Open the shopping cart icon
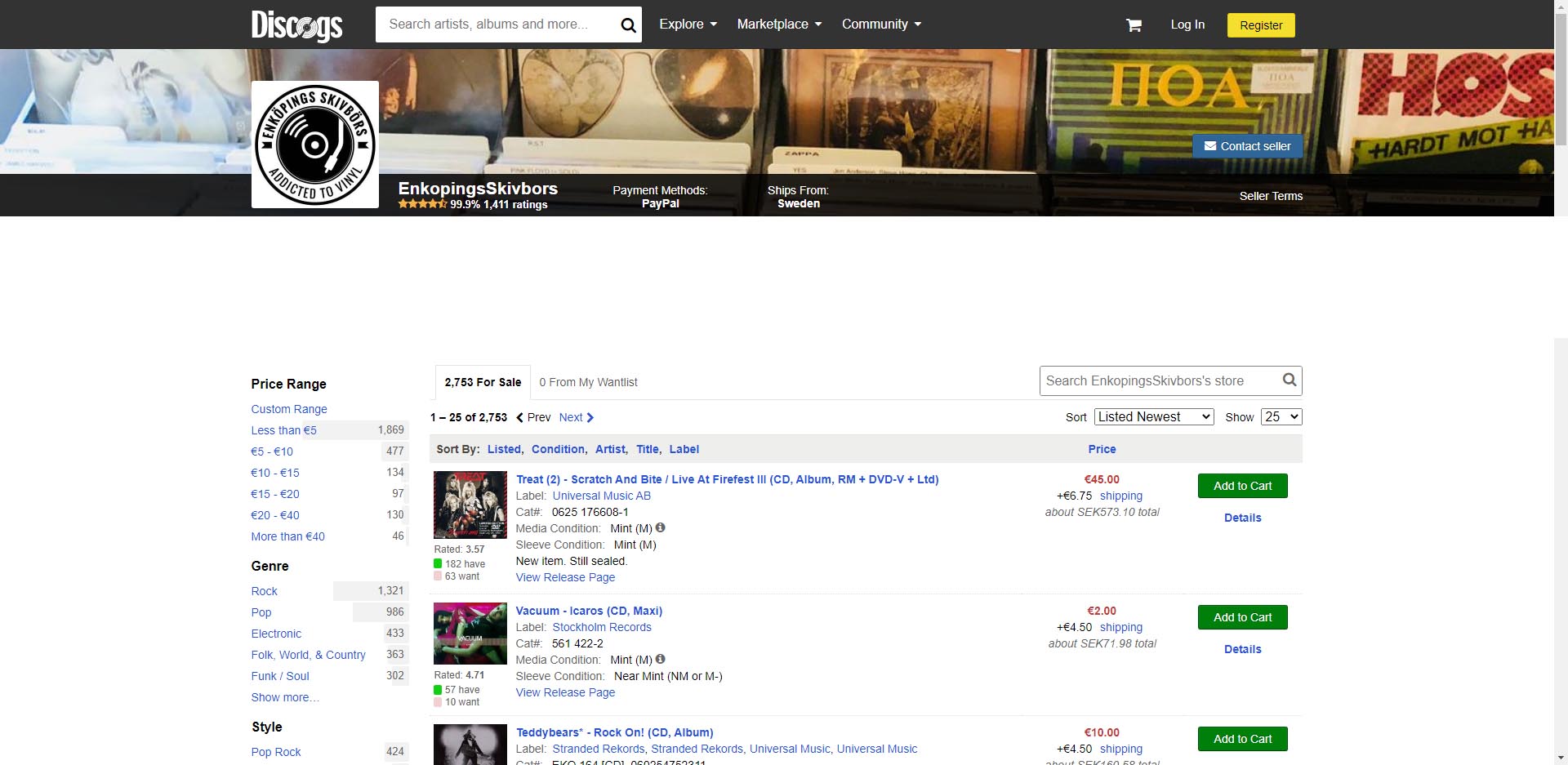This screenshot has height=765, width=1568. click(1134, 25)
